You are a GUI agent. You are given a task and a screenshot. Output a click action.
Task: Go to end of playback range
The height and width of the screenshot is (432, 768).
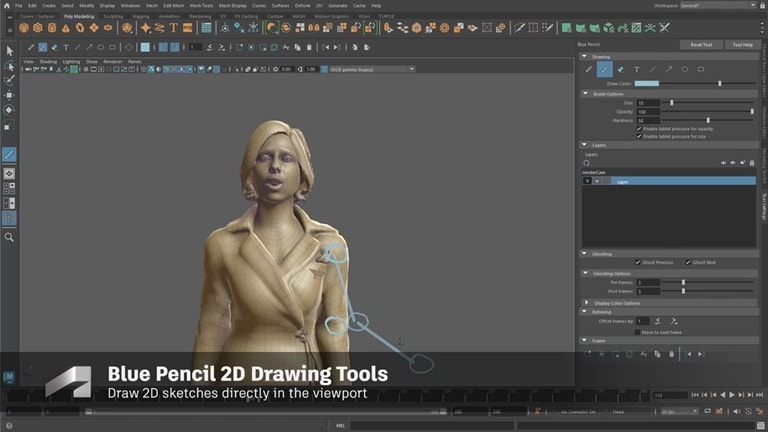click(x=760, y=395)
